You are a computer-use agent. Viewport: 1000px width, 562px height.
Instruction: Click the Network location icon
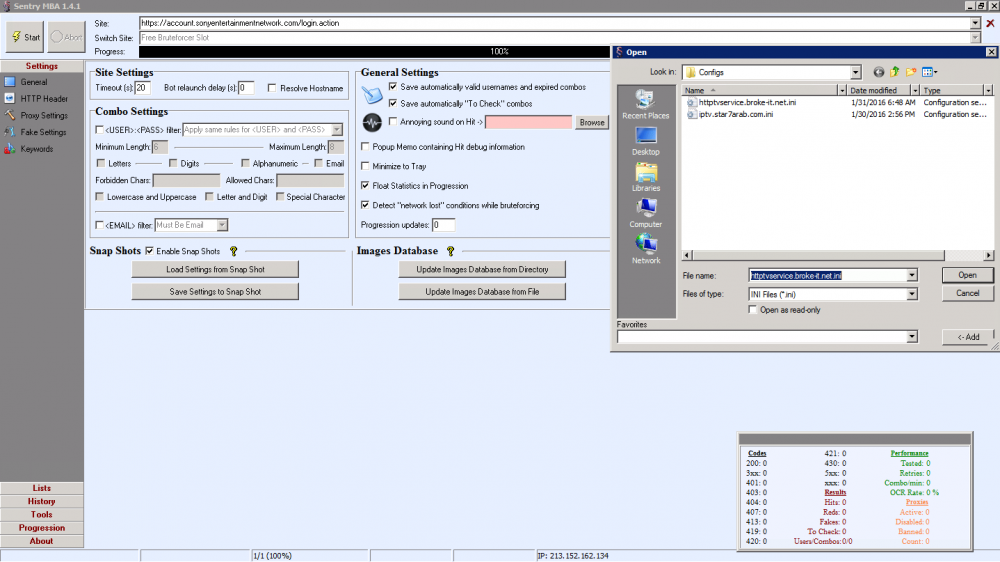click(x=645, y=247)
